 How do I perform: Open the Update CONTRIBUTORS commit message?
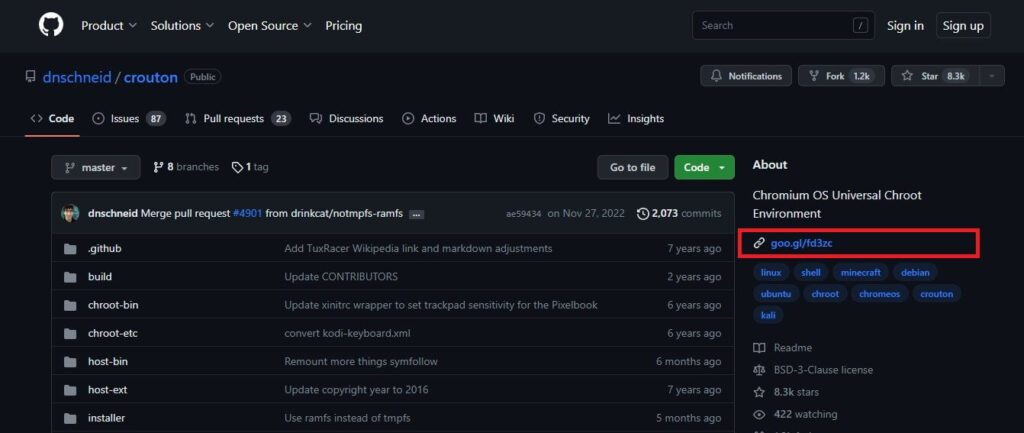[341, 276]
